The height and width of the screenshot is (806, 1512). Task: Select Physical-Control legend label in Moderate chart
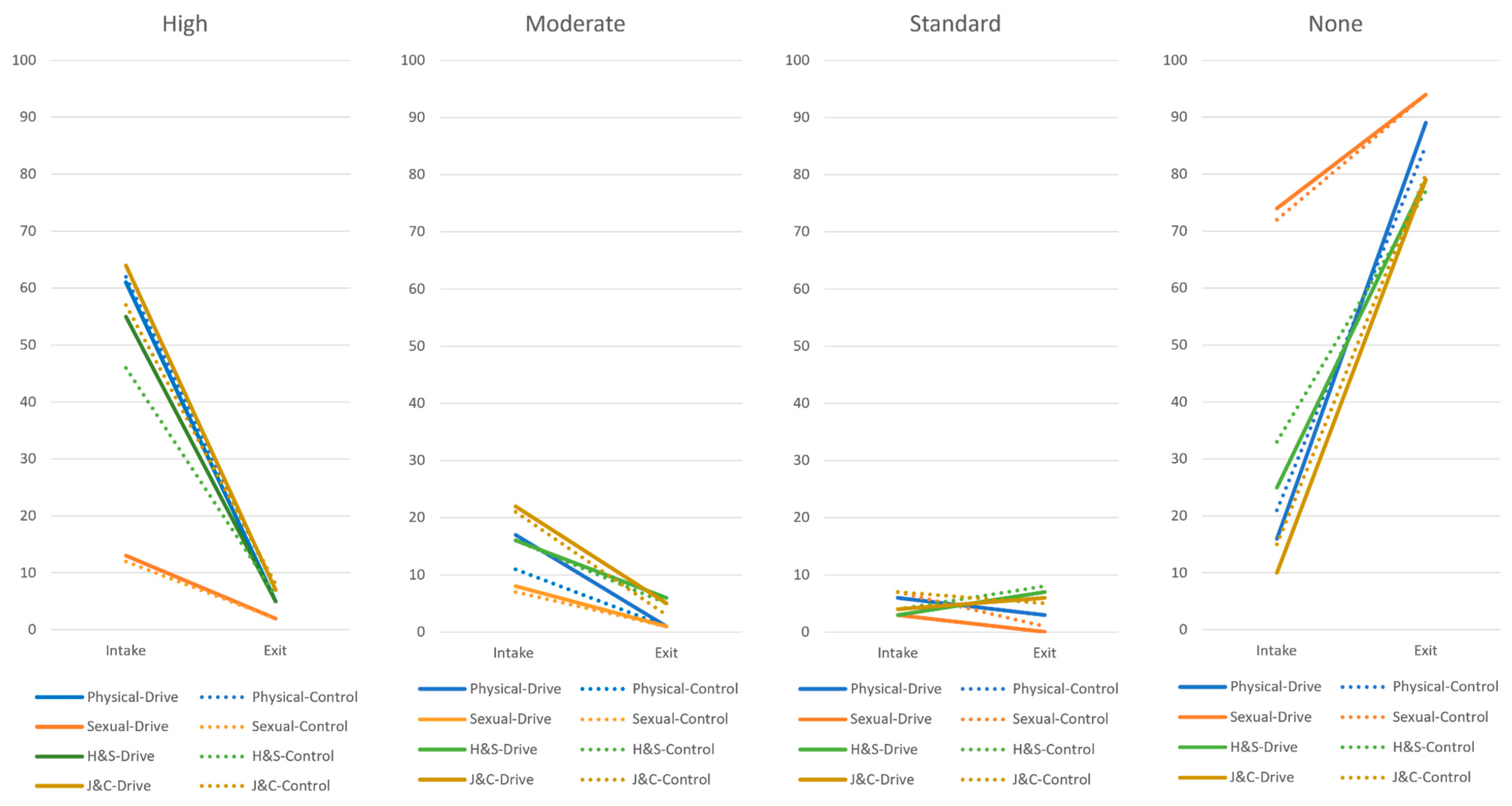coord(685,688)
